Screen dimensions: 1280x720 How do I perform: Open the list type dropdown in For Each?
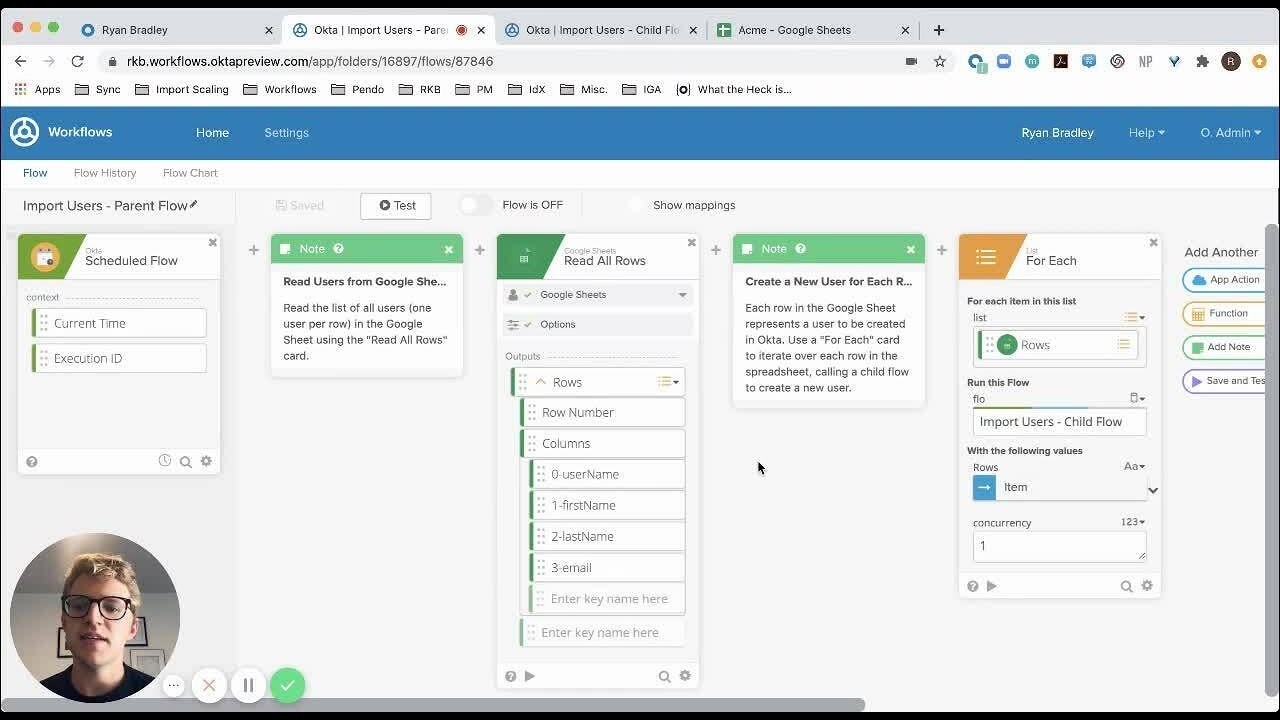[1135, 318]
